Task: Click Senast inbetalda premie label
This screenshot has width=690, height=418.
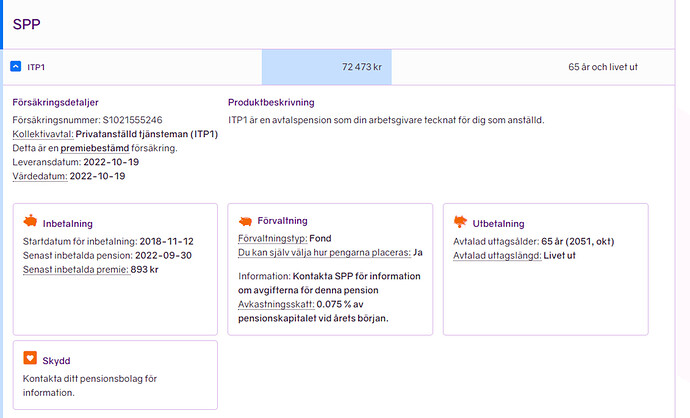Action: pyautogui.click(x=74, y=269)
